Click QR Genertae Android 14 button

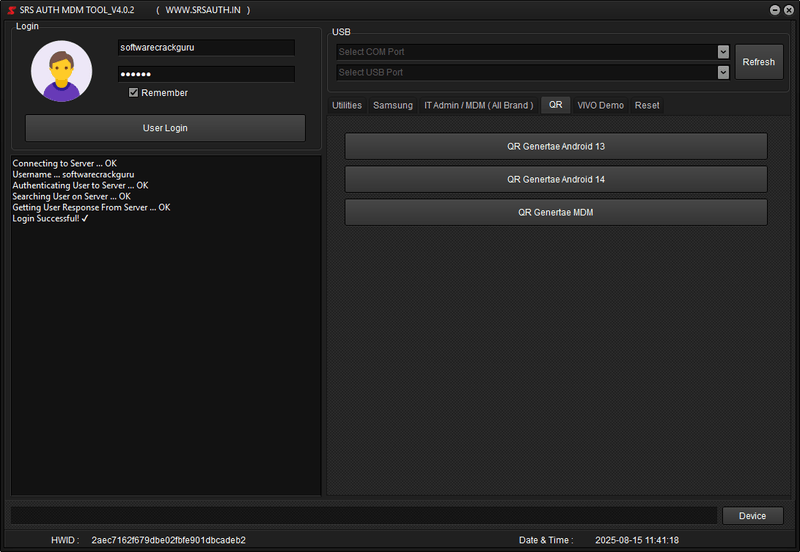coord(556,179)
